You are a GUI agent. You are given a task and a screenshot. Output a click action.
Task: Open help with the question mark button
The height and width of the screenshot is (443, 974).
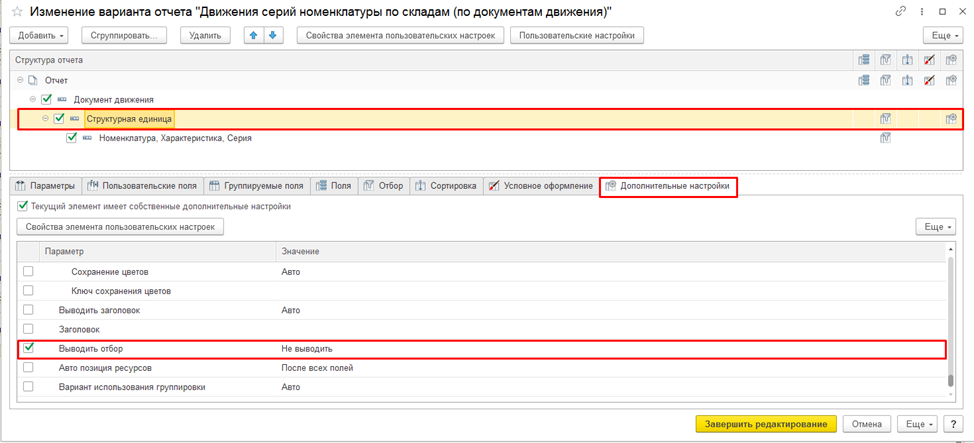point(953,424)
